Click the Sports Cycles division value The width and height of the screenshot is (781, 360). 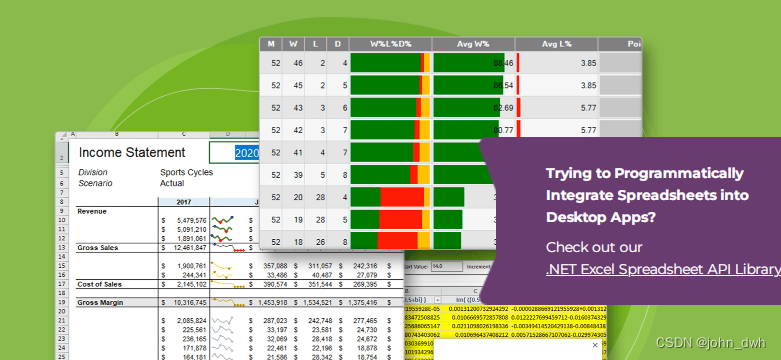coord(186,172)
